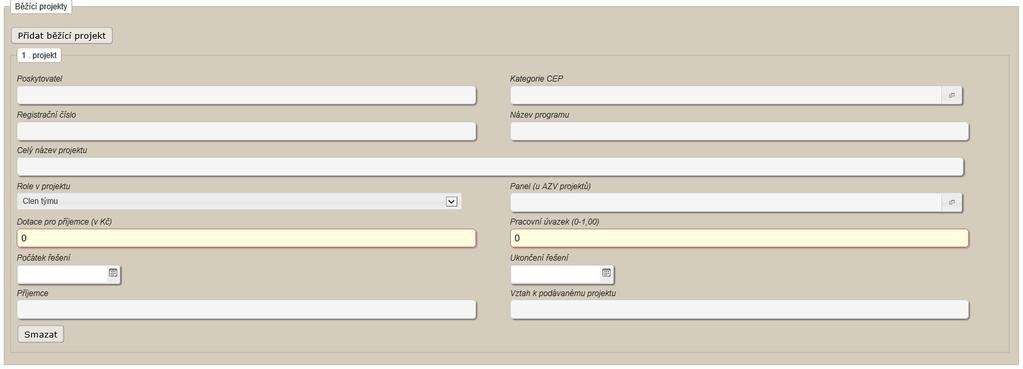Open the calendar icon for Ukončení řešení
The image size is (1023, 369).
[606, 274]
